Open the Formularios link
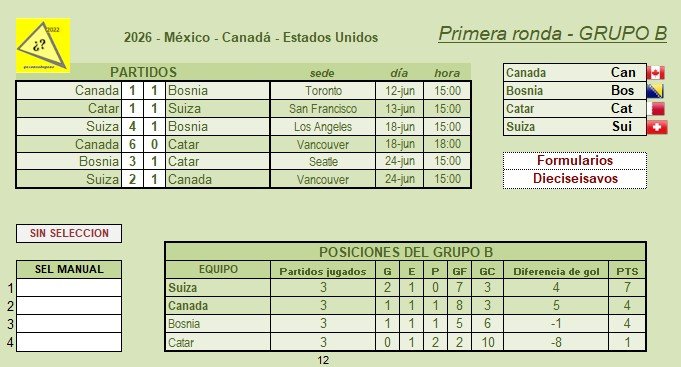 (x=575, y=161)
